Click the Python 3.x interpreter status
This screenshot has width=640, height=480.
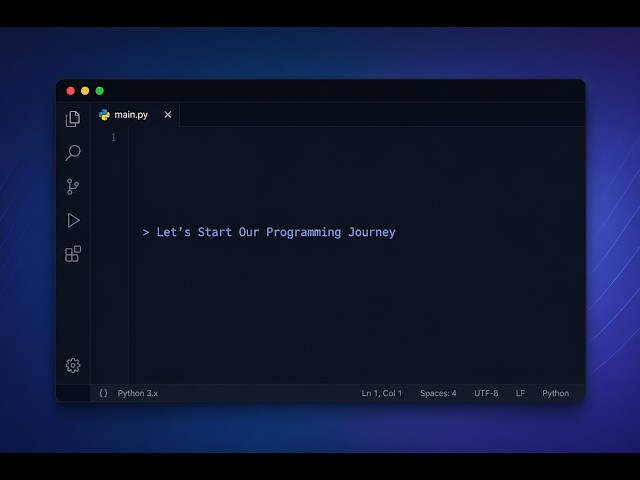click(138, 393)
